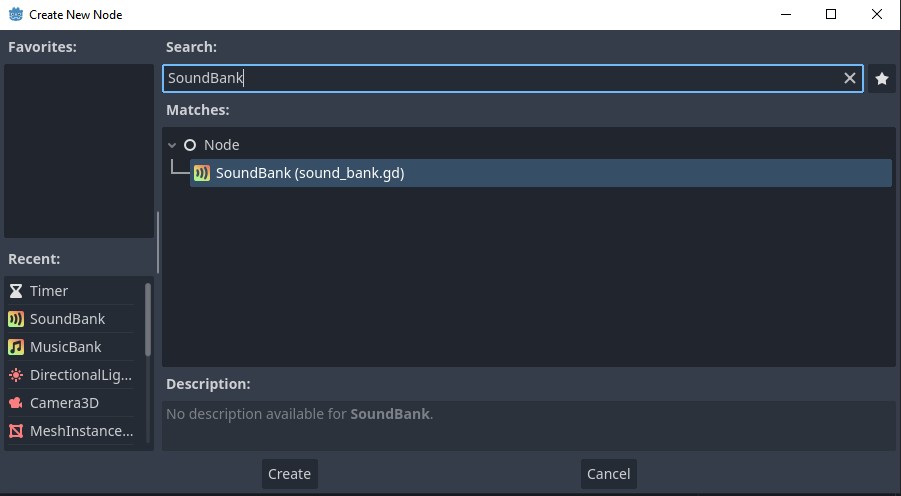The height and width of the screenshot is (496, 901).
Task: Click the MusicBank note icon in Recent
Action: point(16,347)
